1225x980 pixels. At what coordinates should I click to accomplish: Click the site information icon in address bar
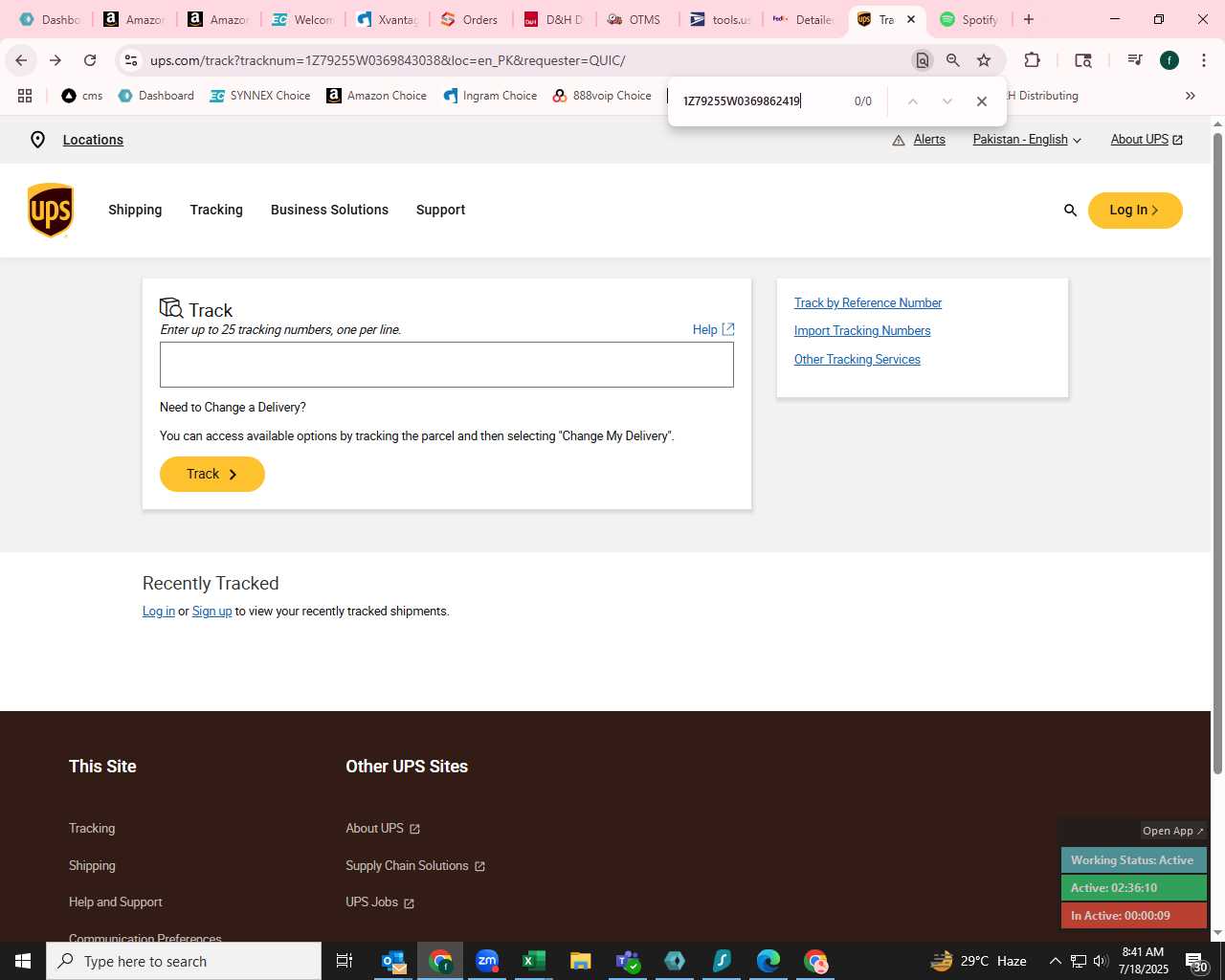(131, 60)
